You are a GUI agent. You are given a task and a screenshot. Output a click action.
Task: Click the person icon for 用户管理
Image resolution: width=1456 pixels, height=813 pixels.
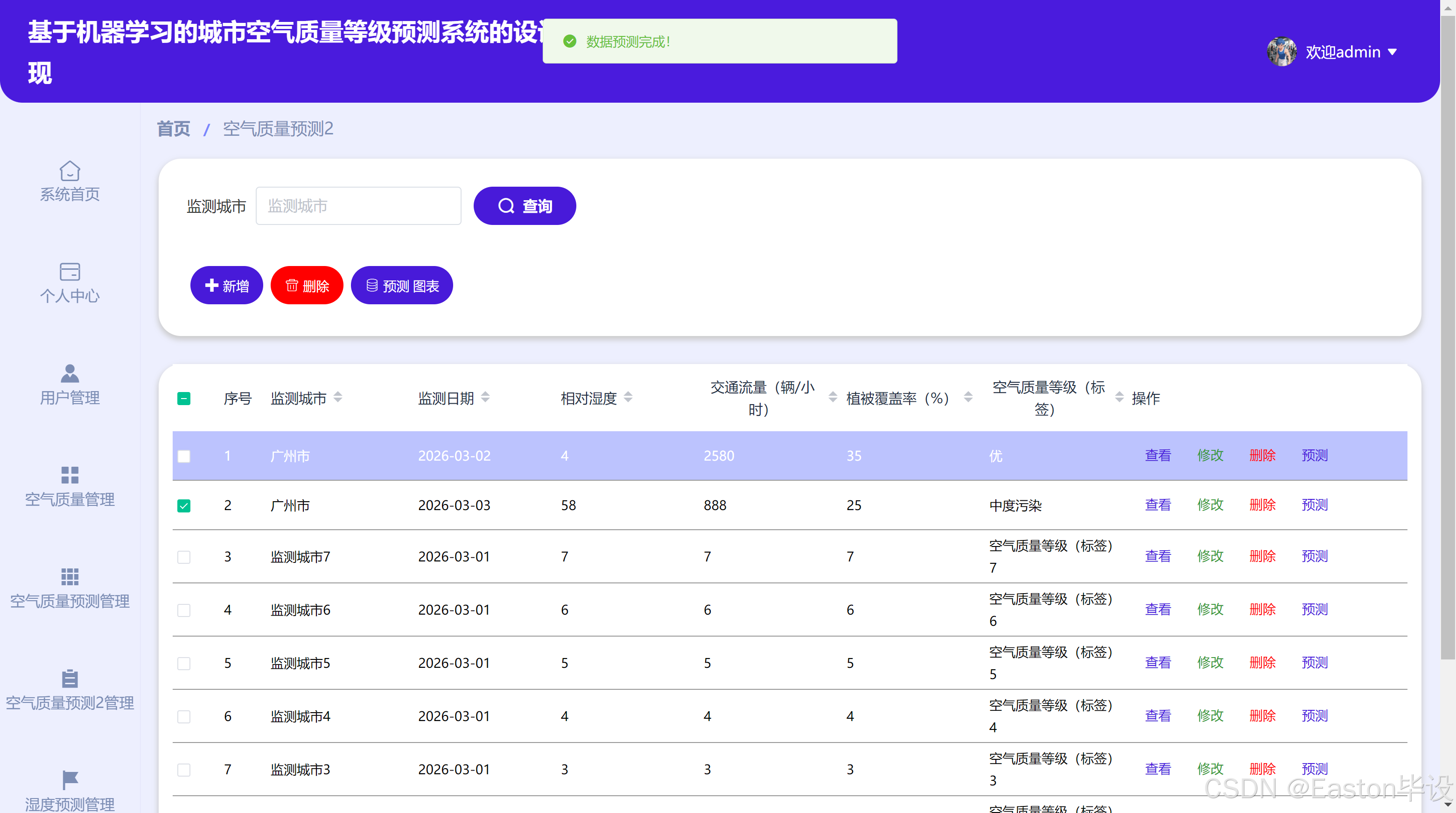pyautogui.click(x=70, y=373)
